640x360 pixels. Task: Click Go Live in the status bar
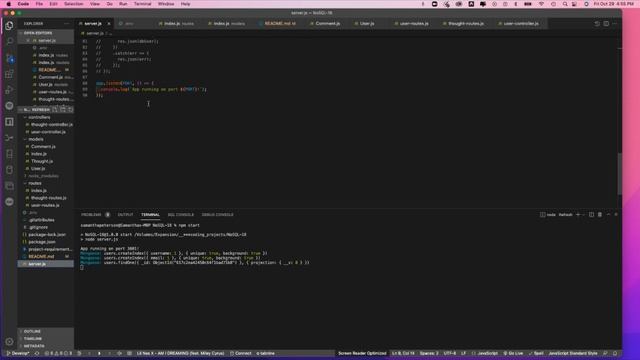click(513, 353)
